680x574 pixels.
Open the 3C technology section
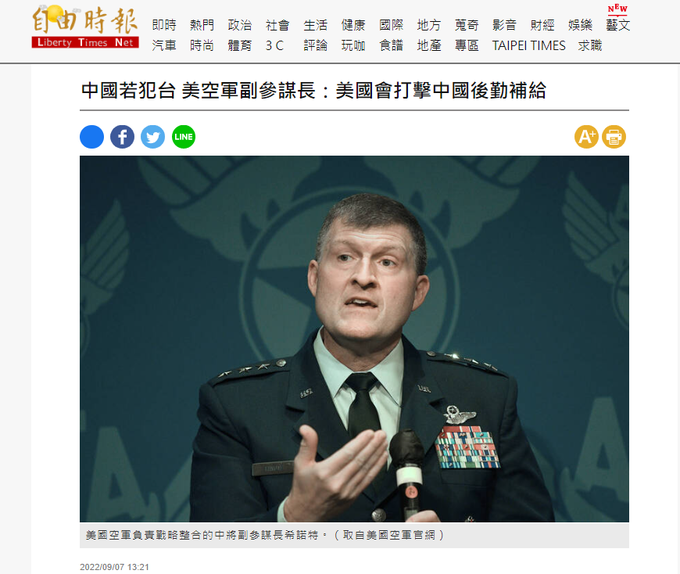point(275,46)
